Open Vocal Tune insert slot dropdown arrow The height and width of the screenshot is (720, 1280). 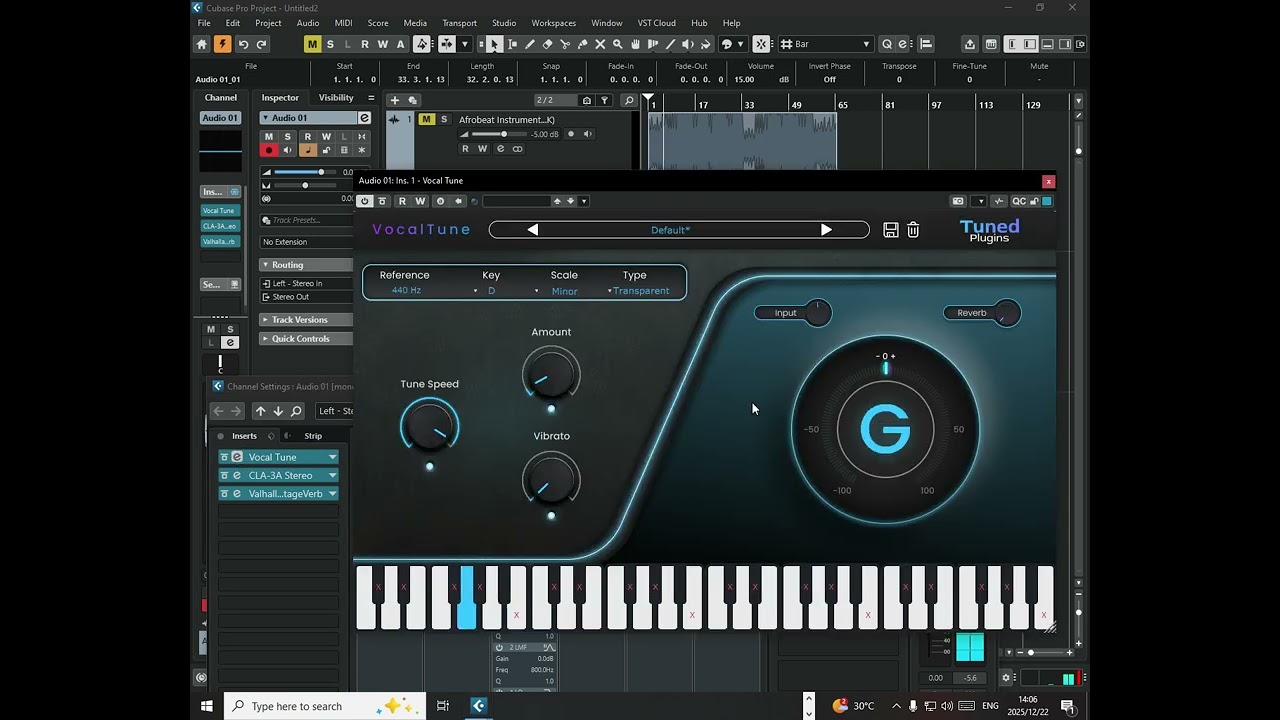coord(333,457)
